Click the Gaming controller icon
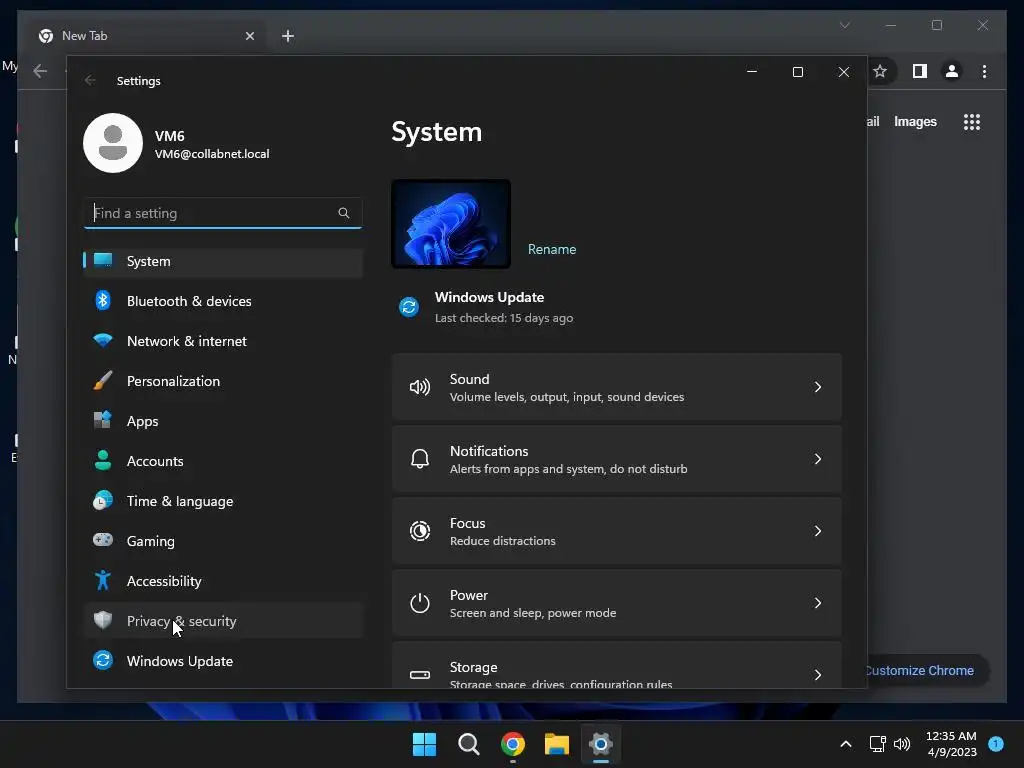The height and width of the screenshot is (768, 1024). tap(103, 540)
